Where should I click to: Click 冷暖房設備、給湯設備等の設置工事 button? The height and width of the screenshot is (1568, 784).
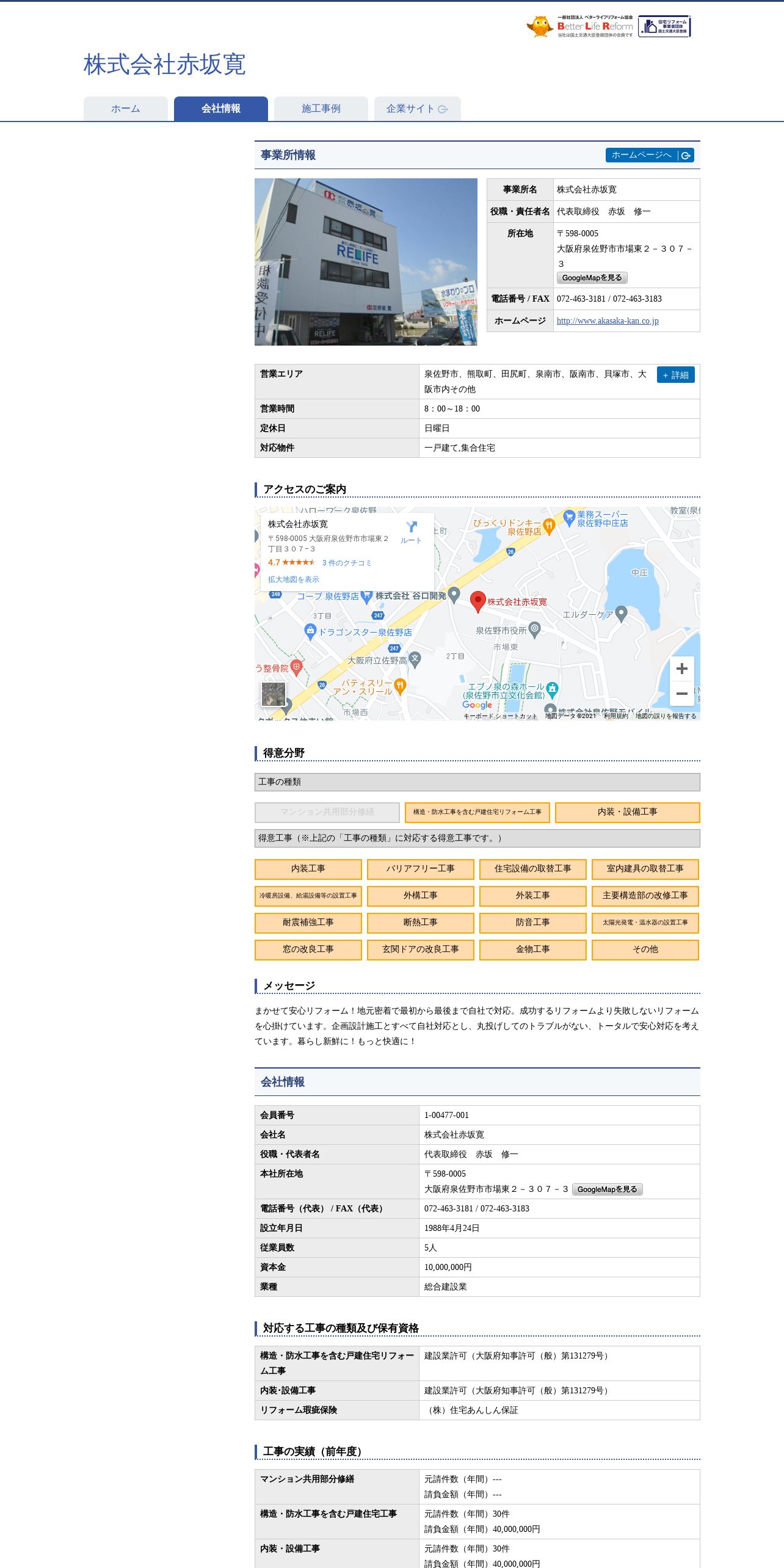click(308, 896)
